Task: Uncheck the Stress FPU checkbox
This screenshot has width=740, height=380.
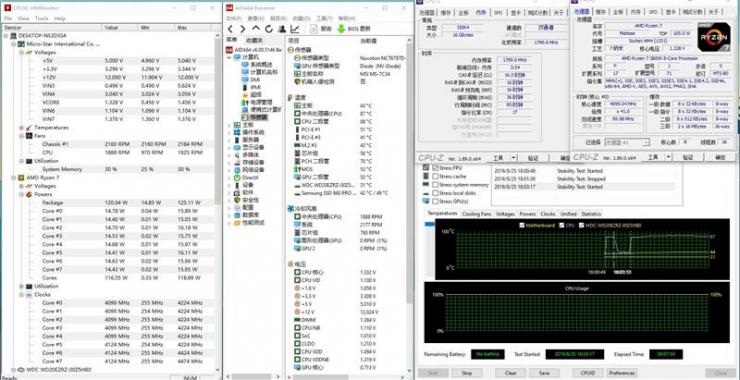Action: 435,168
